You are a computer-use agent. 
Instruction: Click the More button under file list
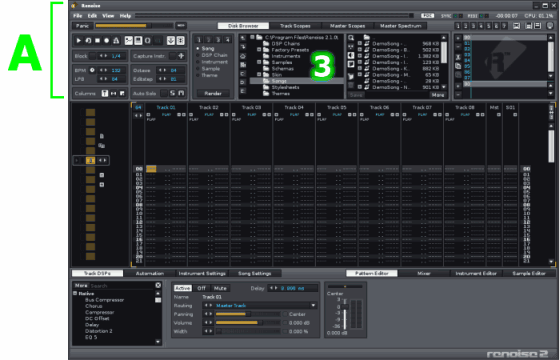[438, 95]
